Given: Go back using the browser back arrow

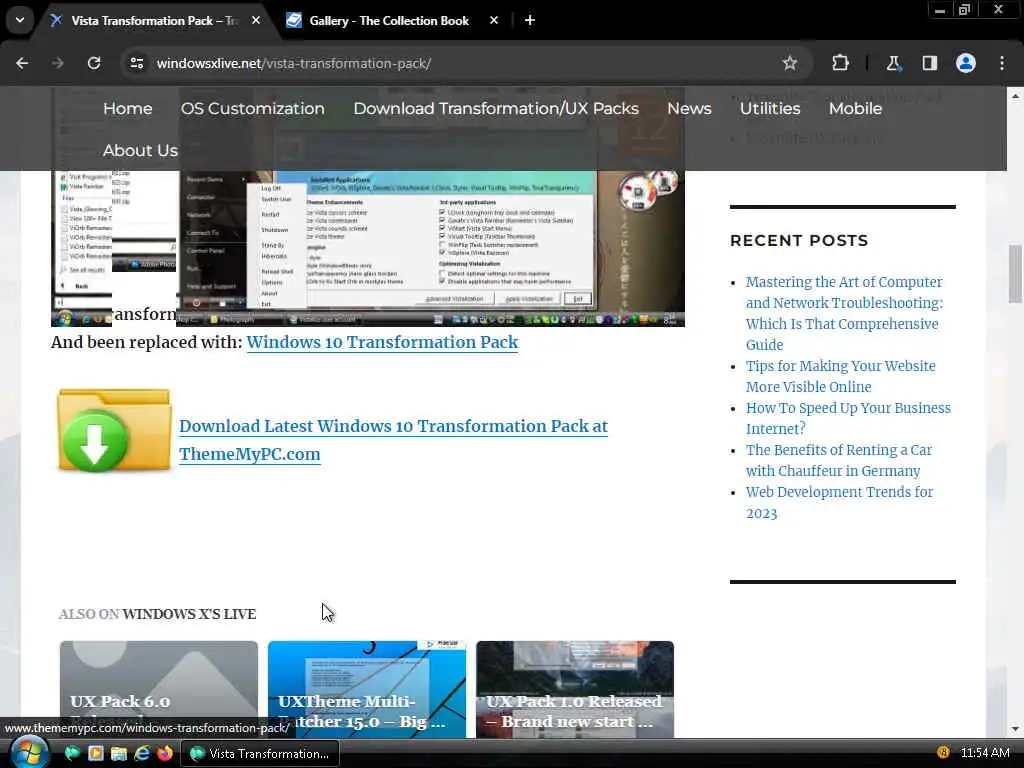Looking at the screenshot, I should coord(22,63).
